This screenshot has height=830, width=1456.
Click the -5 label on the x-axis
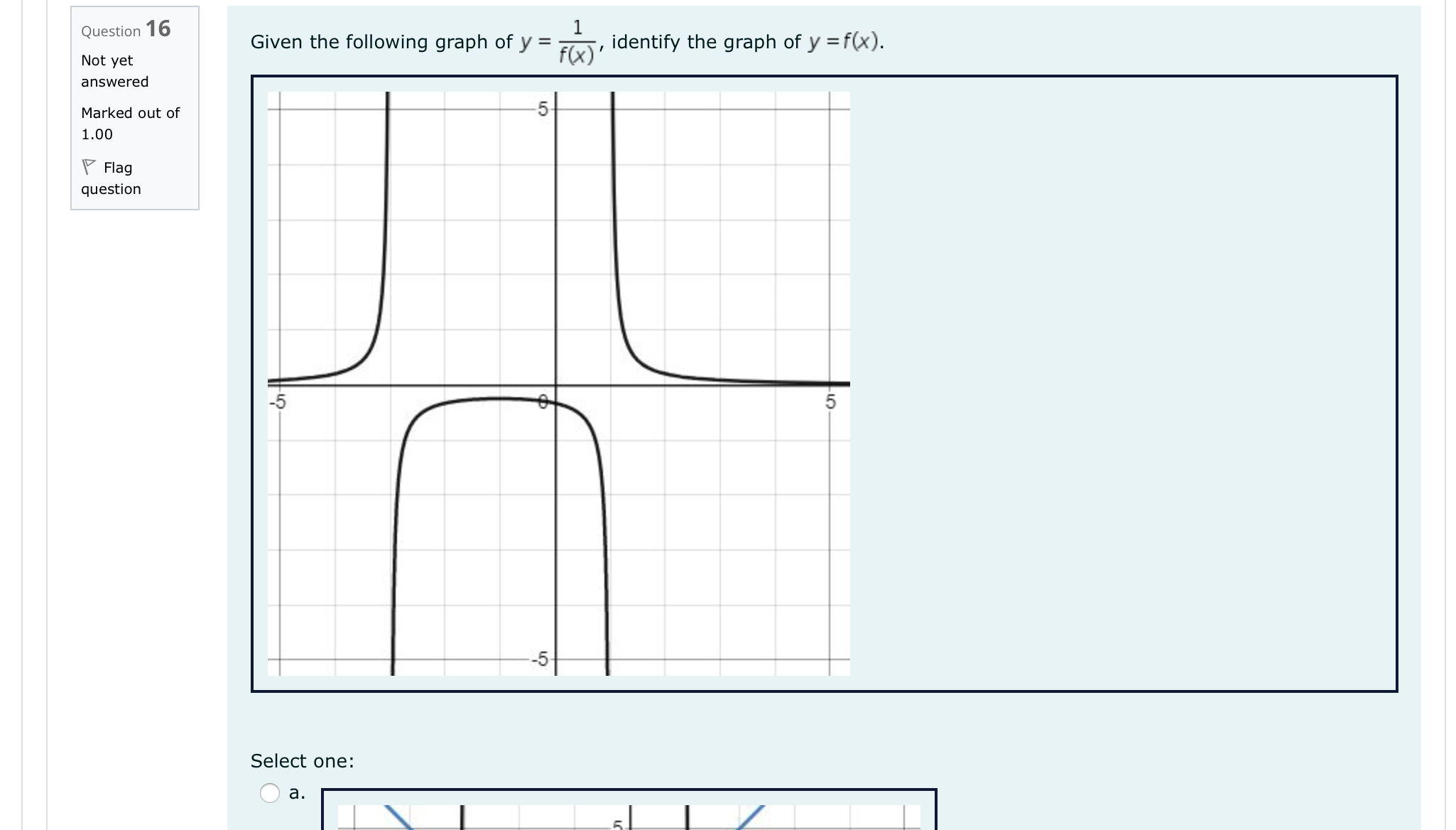(x=278, y=402)
